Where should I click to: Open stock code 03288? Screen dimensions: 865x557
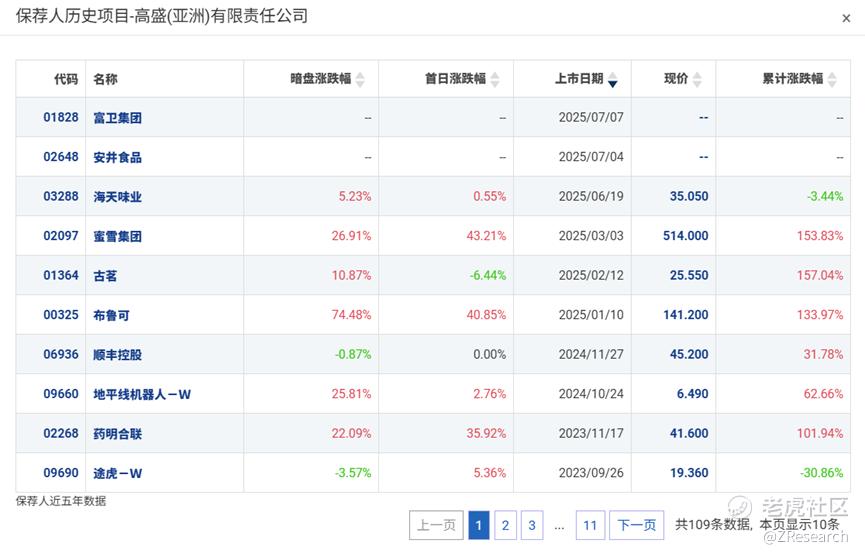[x=61, y=196]
